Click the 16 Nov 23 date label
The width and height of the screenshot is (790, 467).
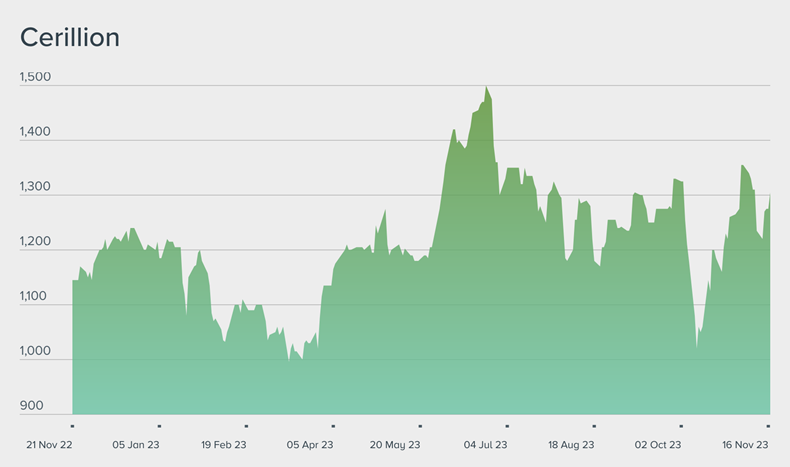coord(745,444)
